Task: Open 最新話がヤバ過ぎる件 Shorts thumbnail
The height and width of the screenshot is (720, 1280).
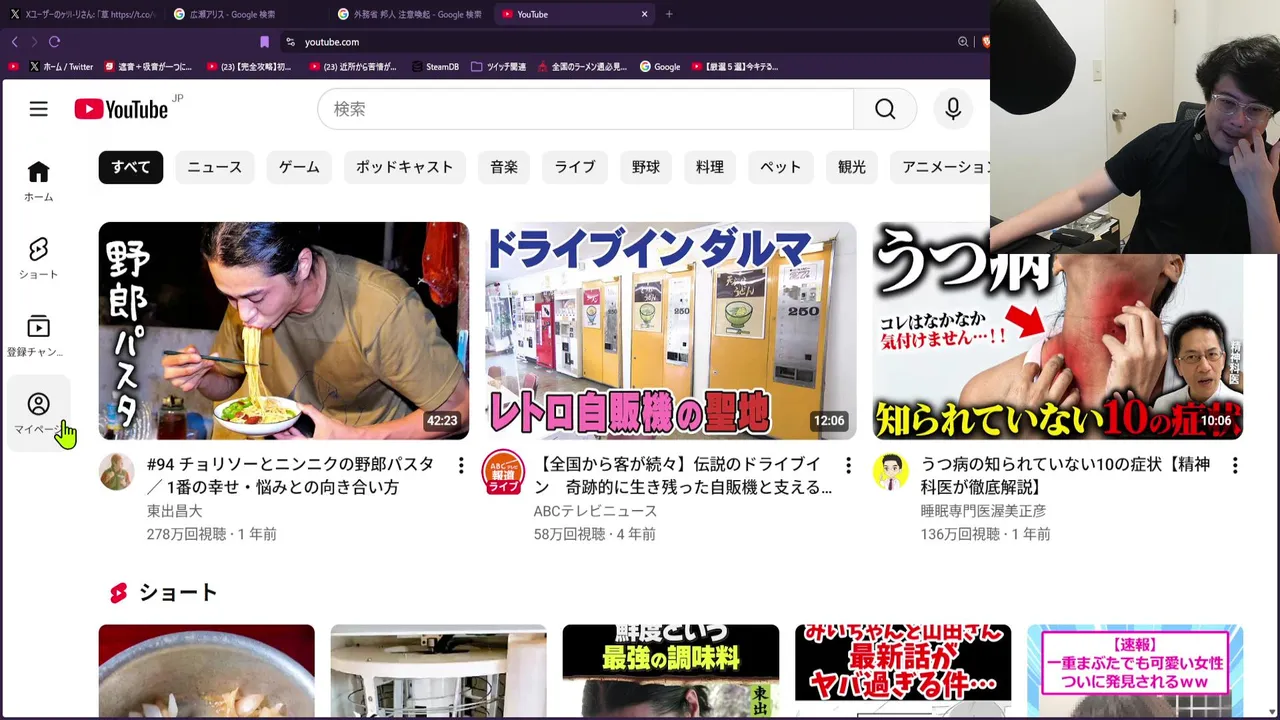Action: (x=903, y=672)
